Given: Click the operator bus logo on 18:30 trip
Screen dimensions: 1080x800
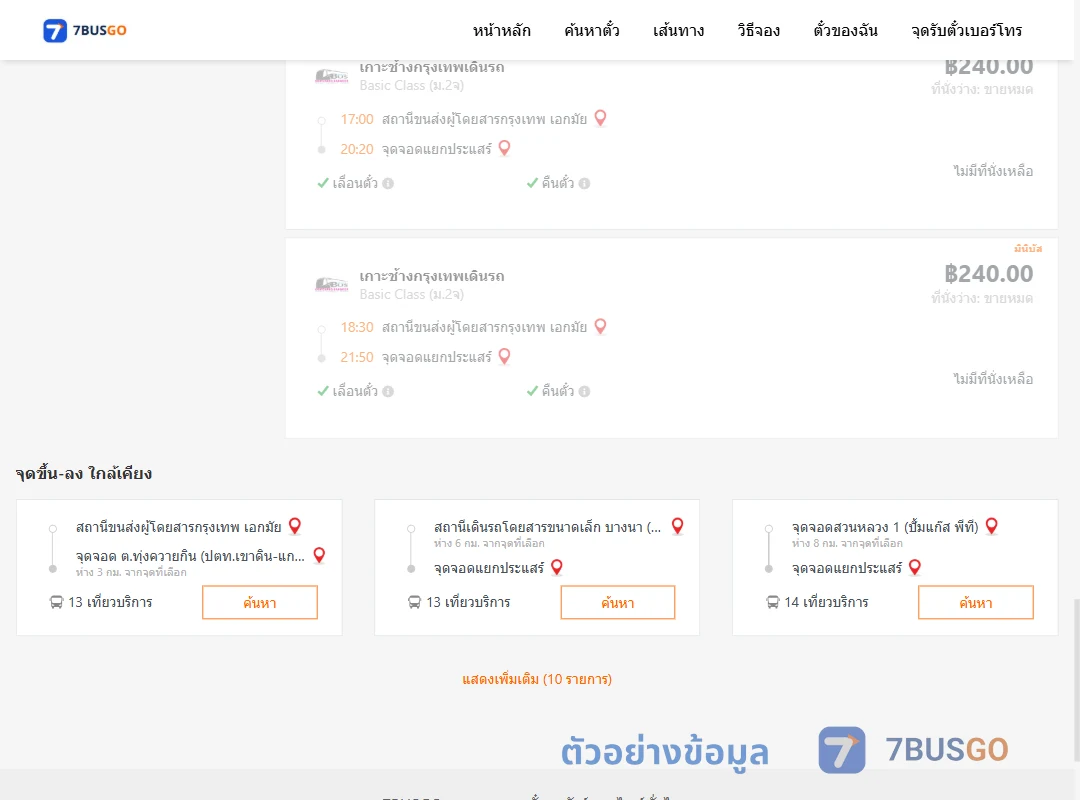Looking at the screenshot, I should coord(331,284).
